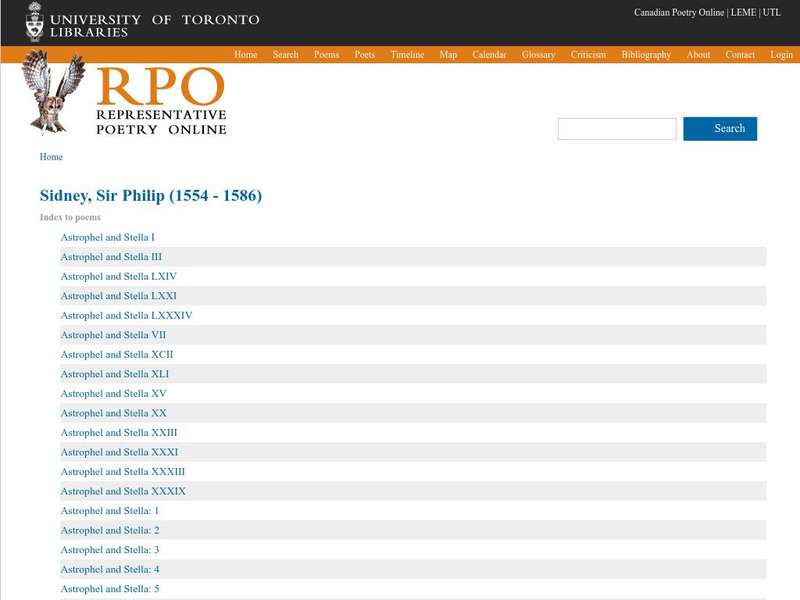The width and height of the screenshot is (800, 600).
Task: Go to the Poets menu item
Action: [x=365, y=55]
